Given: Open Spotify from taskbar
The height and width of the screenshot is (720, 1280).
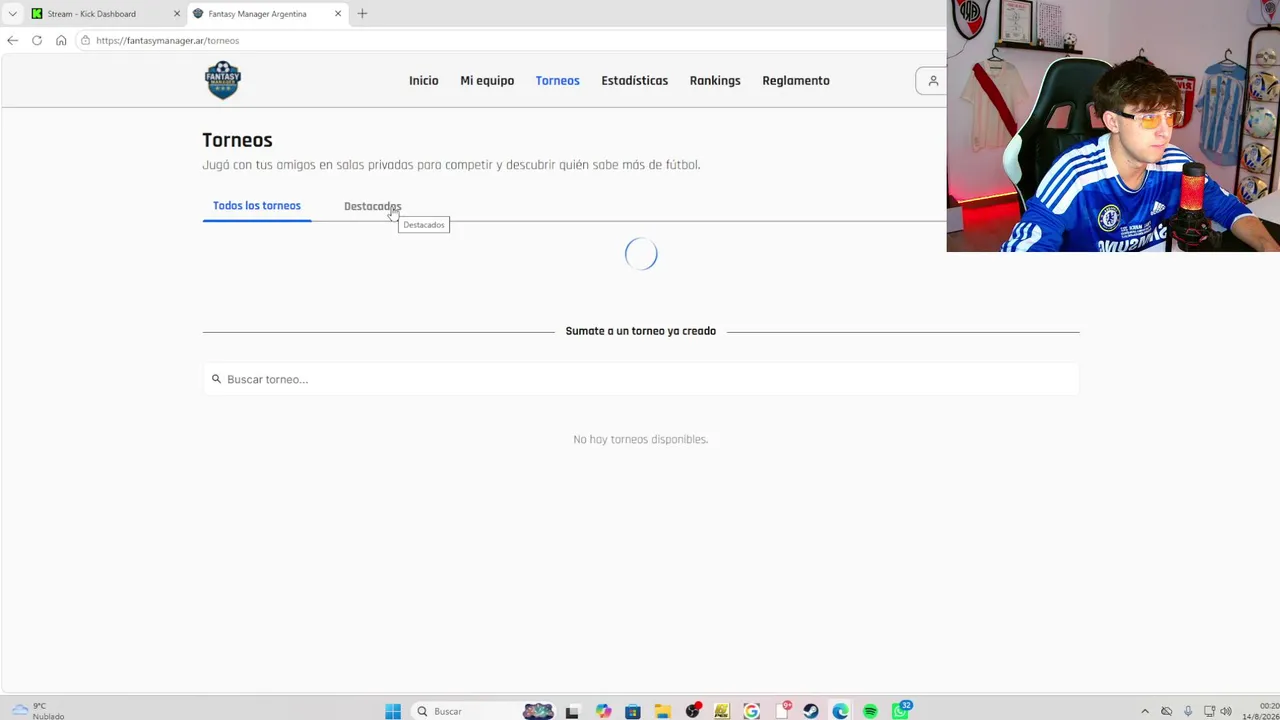Looking at the screenshot, I should (x=870, y=711).
